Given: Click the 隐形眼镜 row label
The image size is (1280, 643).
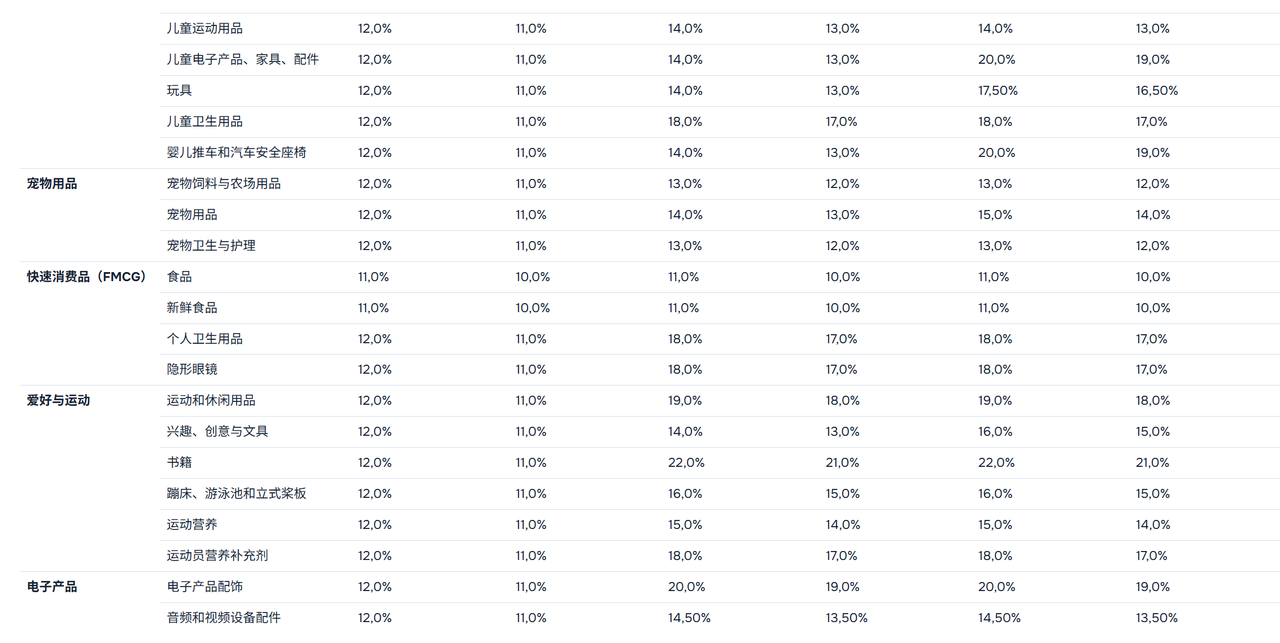Looking at the screenshot, I should point(192,370).
